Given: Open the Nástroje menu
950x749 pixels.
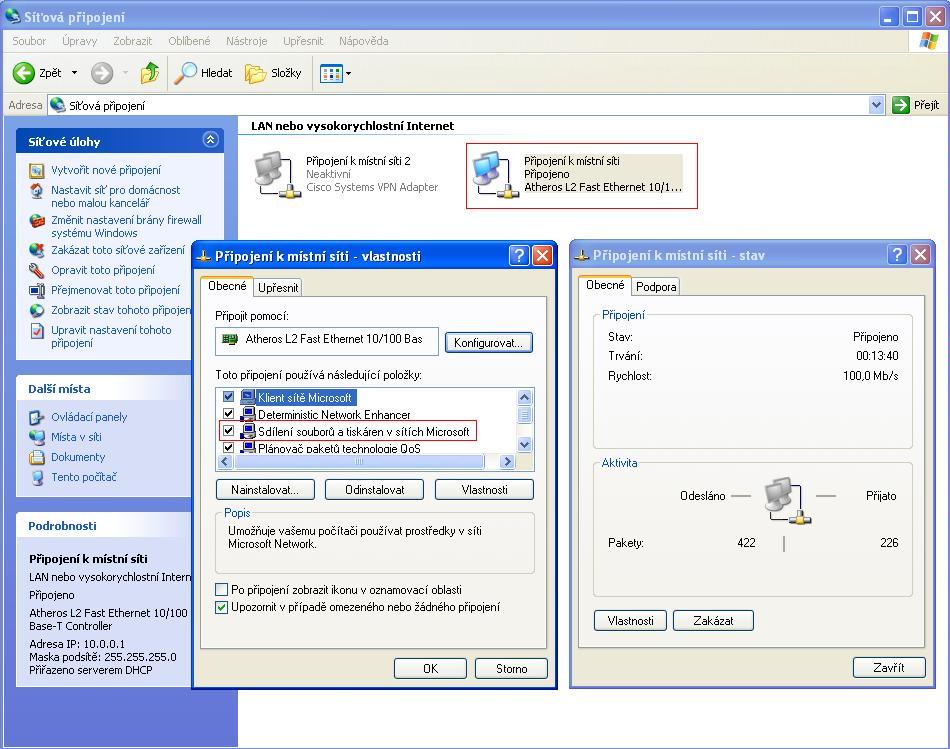Looking at the screenshot, I should pyautogui.click(x=246, y=41).
